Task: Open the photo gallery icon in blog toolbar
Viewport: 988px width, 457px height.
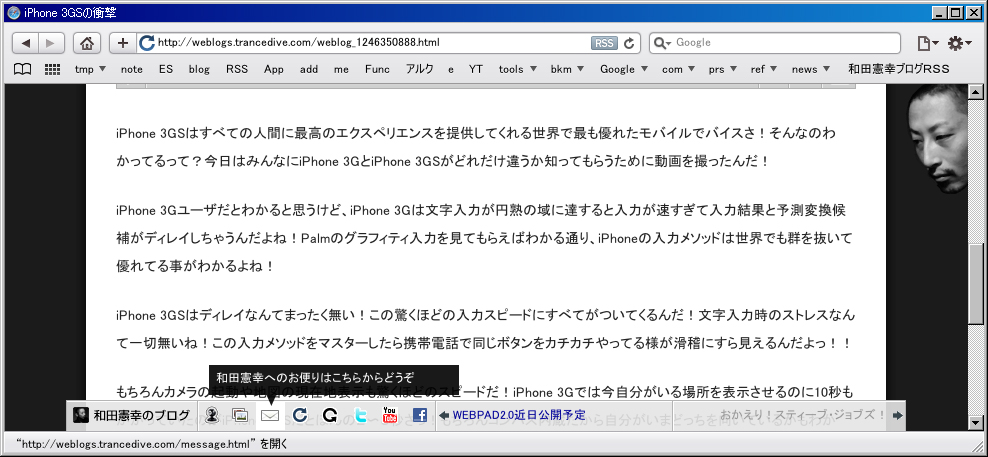Action: [x=240, y=415]
